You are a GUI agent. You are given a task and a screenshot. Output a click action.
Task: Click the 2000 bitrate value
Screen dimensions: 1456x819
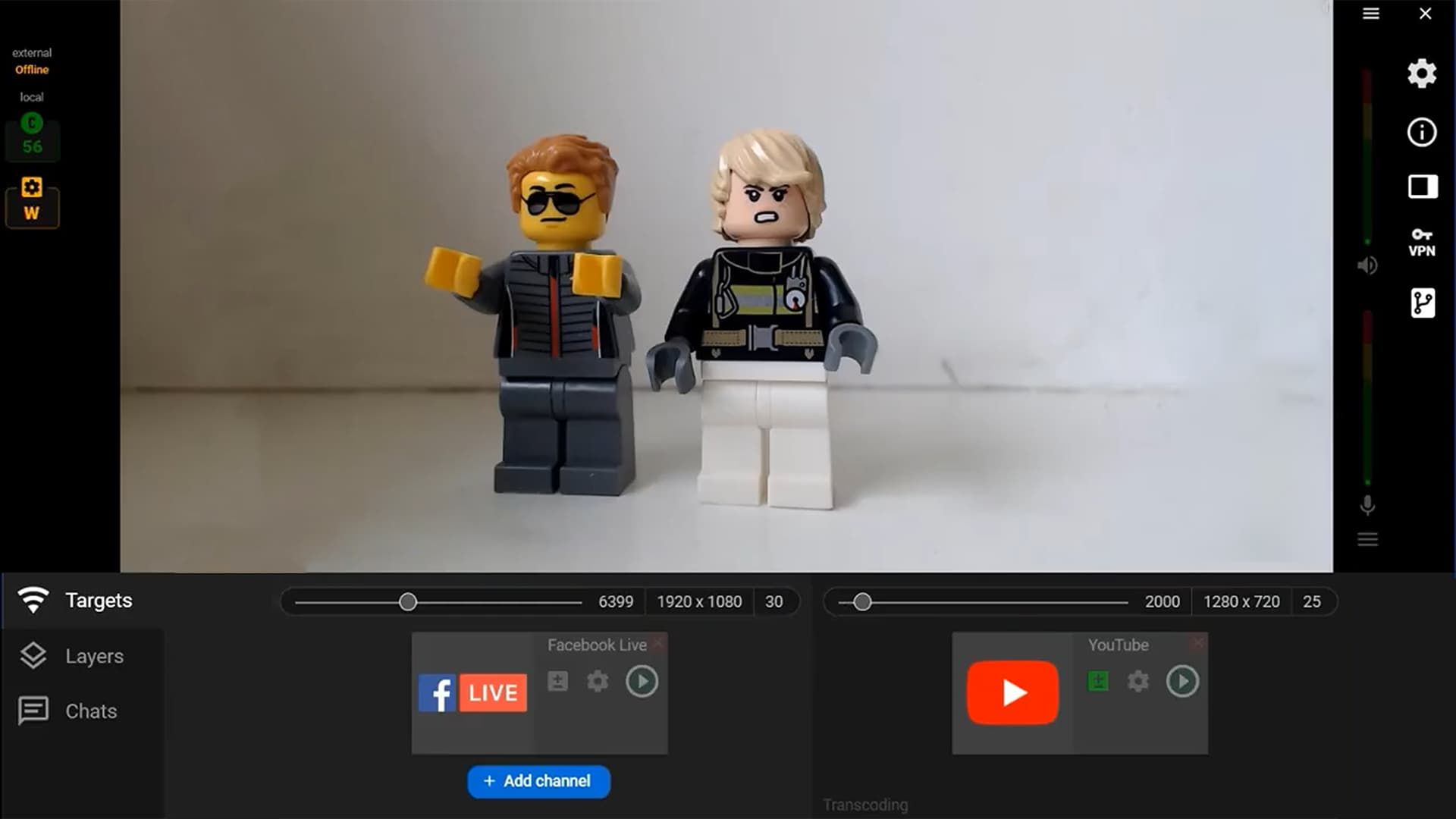(1162, 602)
